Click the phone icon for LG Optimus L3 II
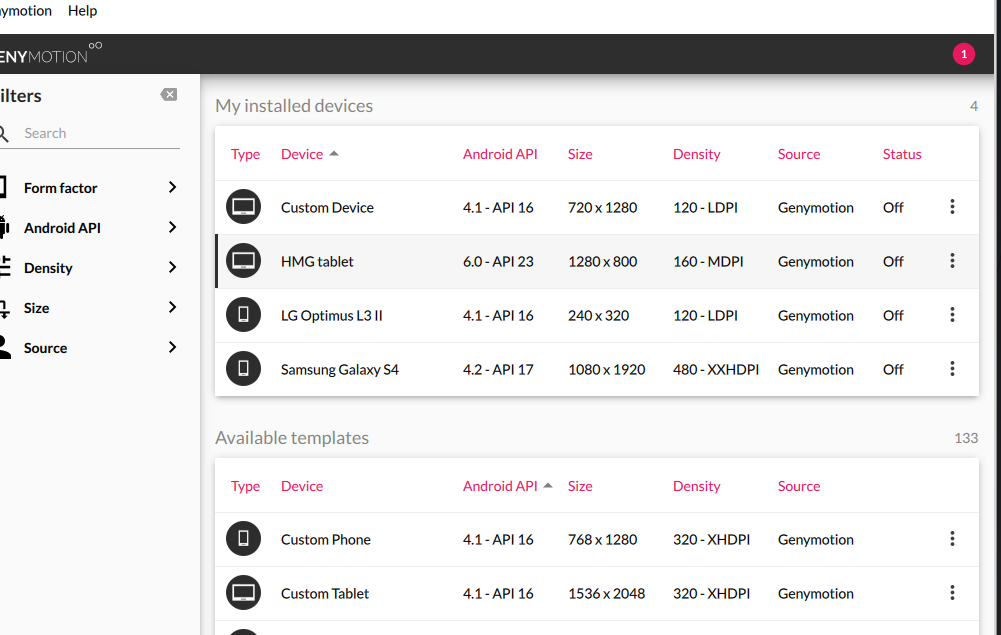Screen dimensions: 1001x635 pyautogui.click(x=243, y=315)
